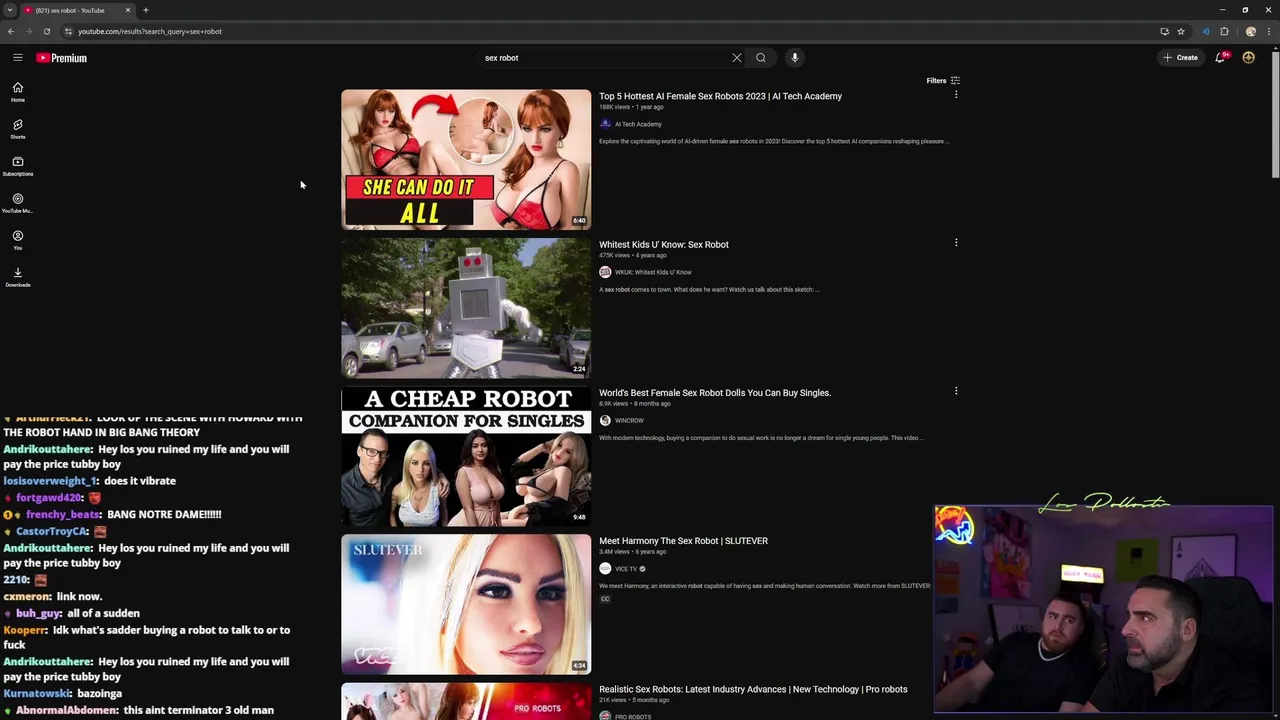
Task: Go to the YouTube Premium home logo
Action: click(x=62, y=58)
